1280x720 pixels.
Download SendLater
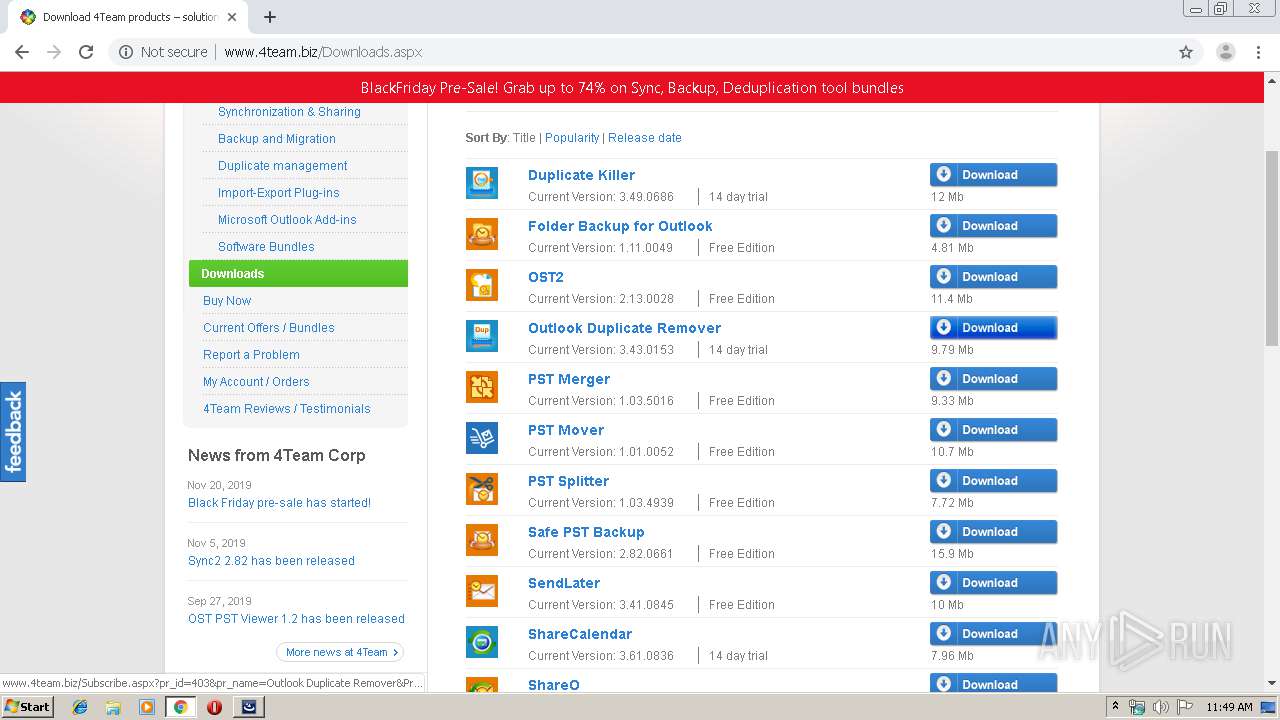point(993,583)
